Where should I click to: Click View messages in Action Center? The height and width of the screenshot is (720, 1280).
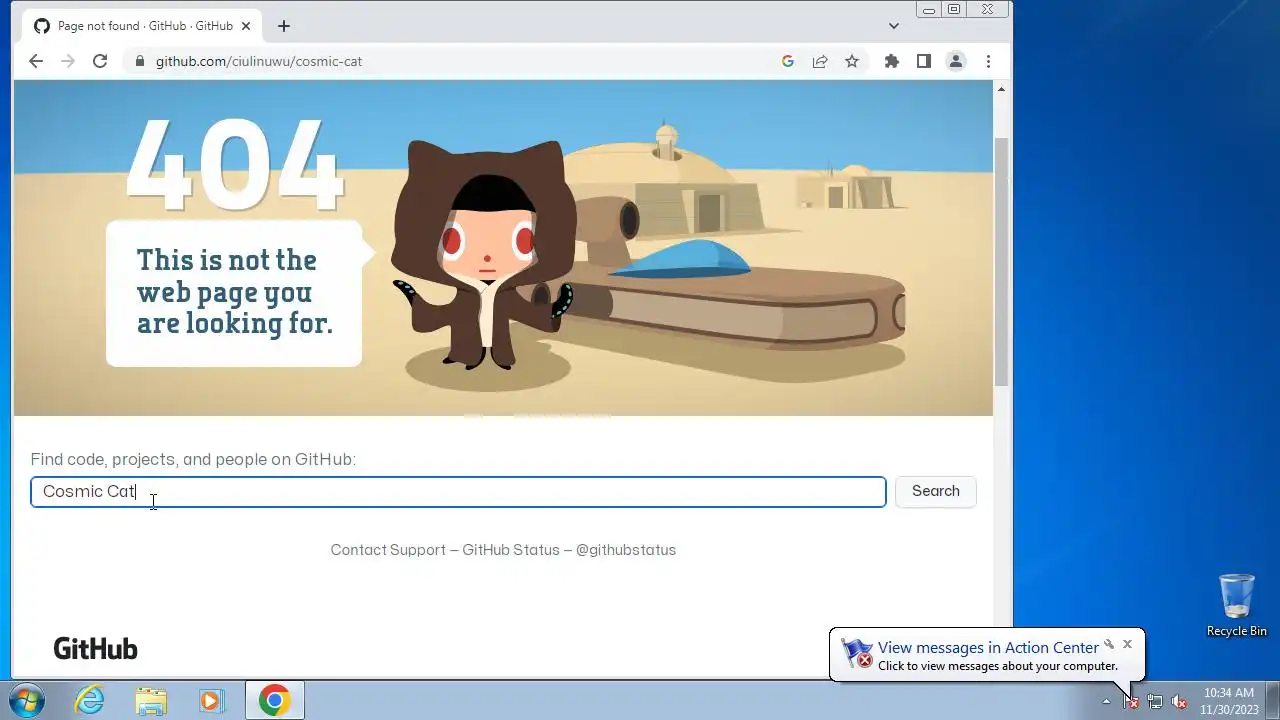click(x=988, y=648)
